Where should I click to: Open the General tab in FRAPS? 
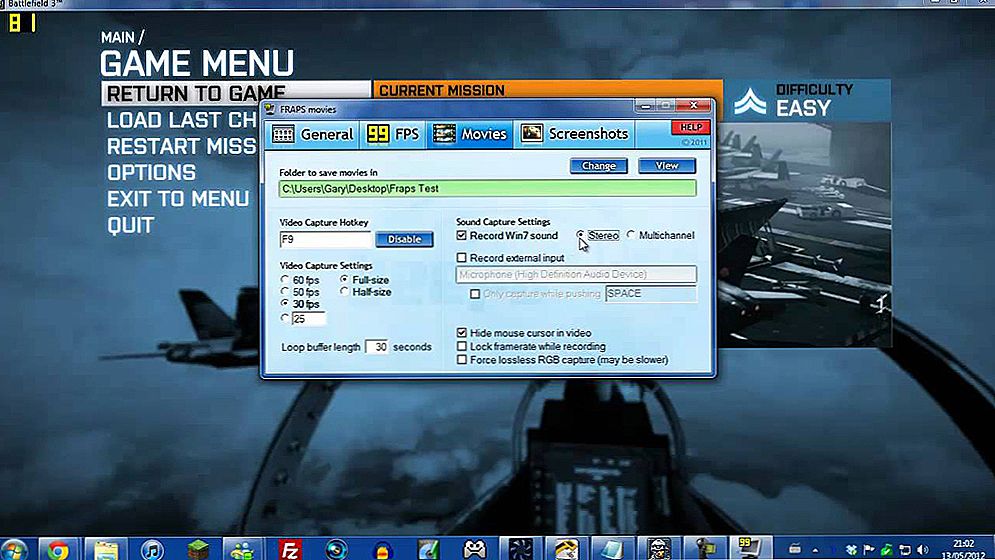pos(313,134)
